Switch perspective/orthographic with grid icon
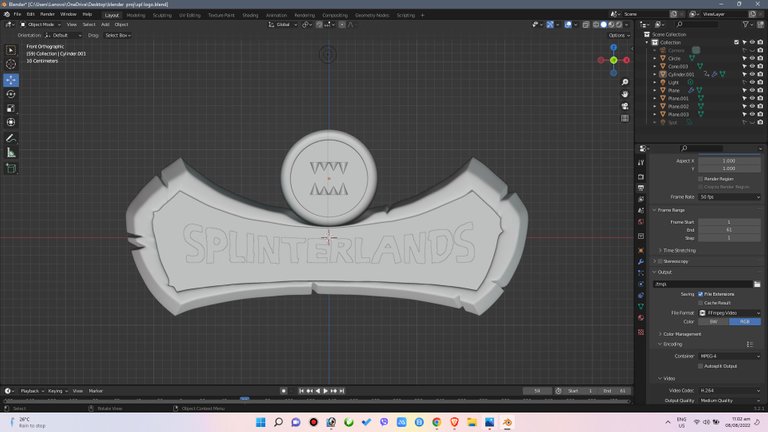 pyautogui.click(x=624, y=119)
